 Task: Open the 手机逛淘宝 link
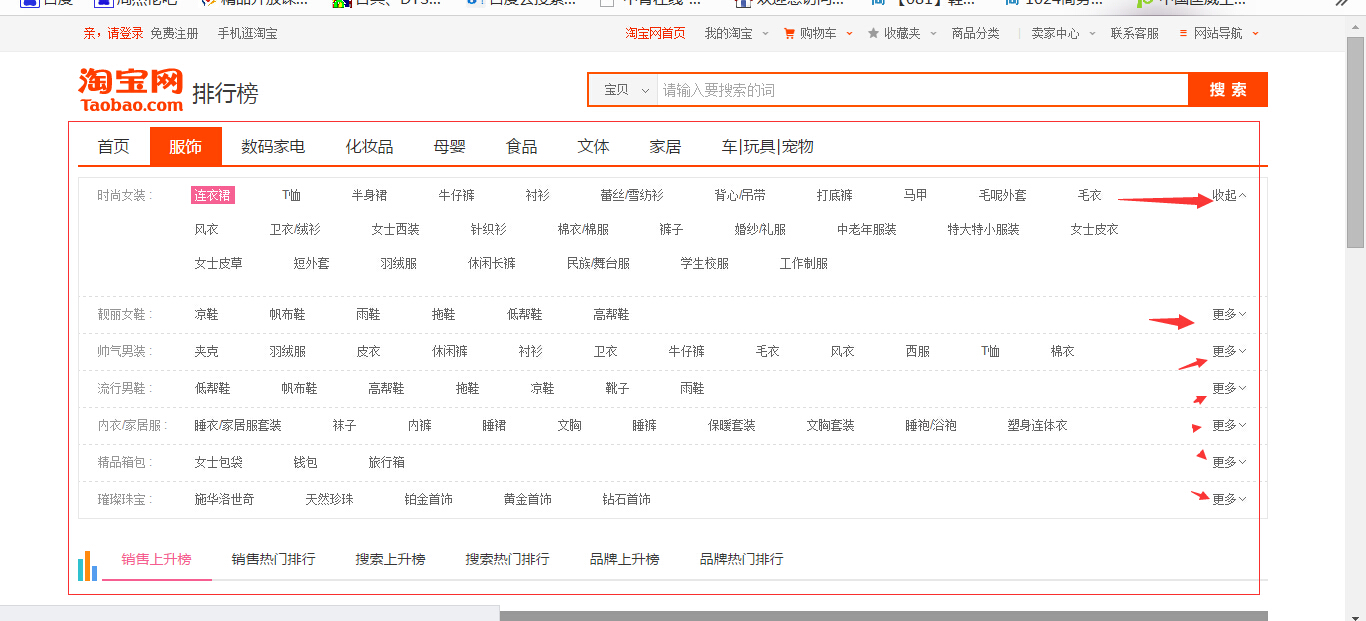tap(247, 33)
